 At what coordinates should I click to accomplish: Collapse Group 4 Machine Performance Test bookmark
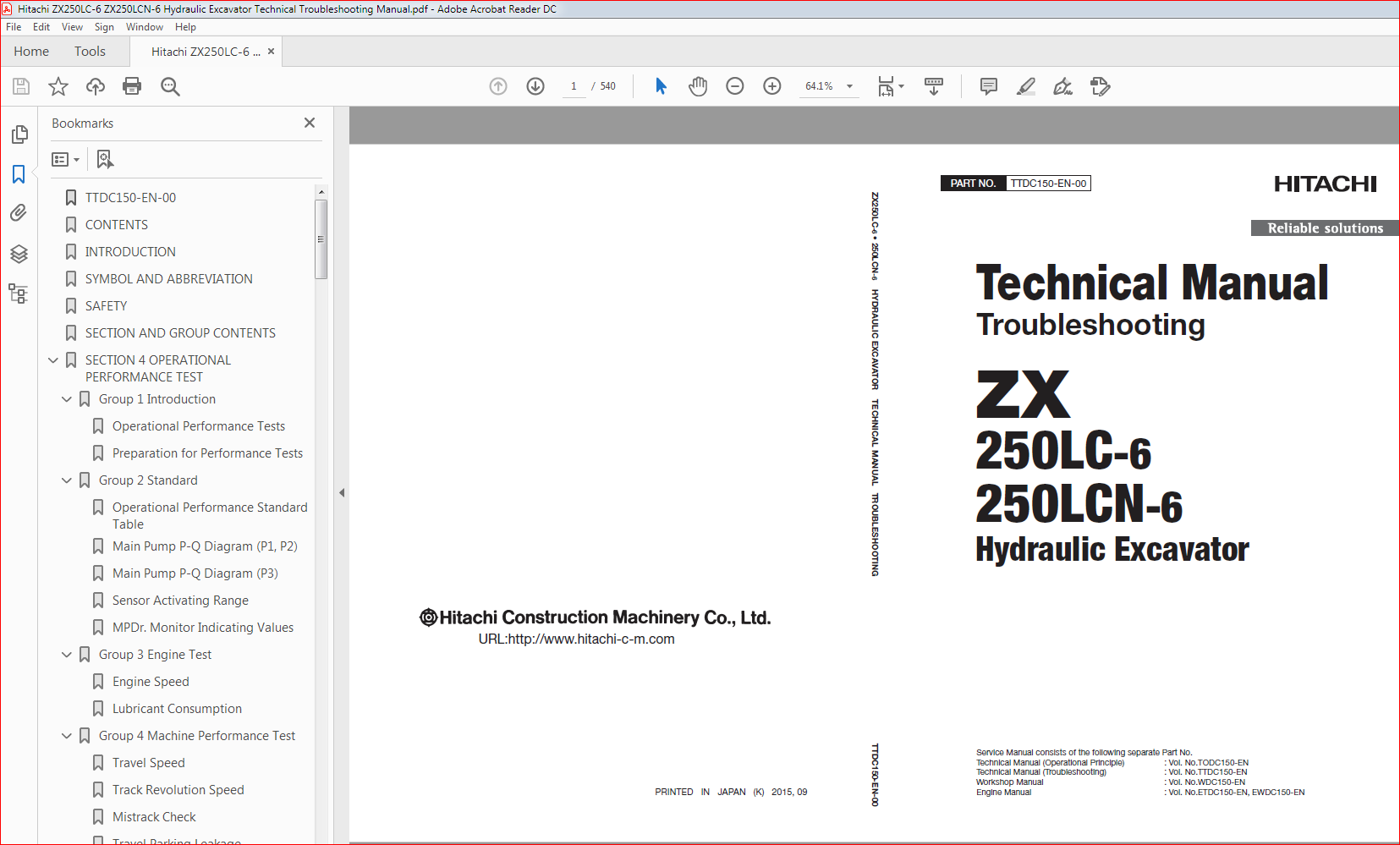(67, 736)
